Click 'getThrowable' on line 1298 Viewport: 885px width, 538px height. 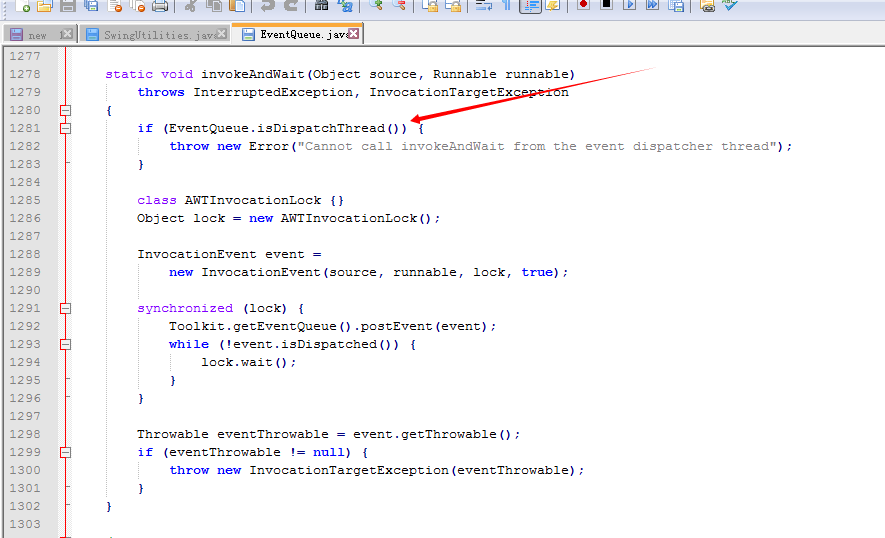point(449,434)
